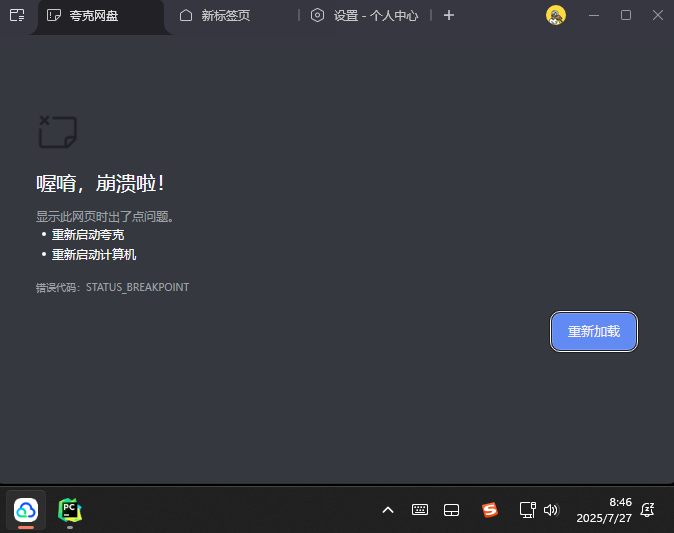
Task: Select the error code STATUS_BREAKPOINT text
Action: (137, 287)
